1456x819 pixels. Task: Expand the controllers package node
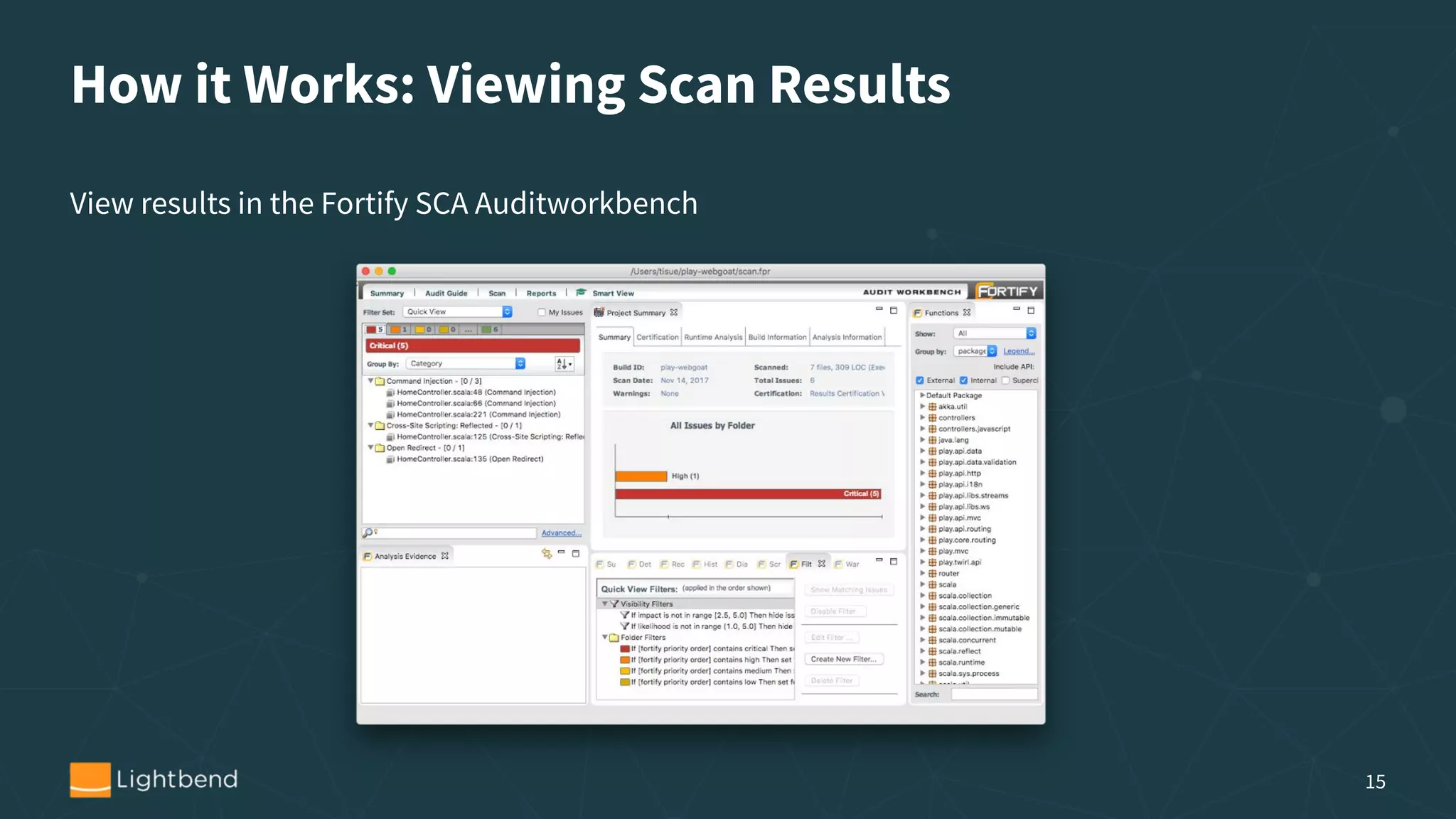(x=923, y=418)
